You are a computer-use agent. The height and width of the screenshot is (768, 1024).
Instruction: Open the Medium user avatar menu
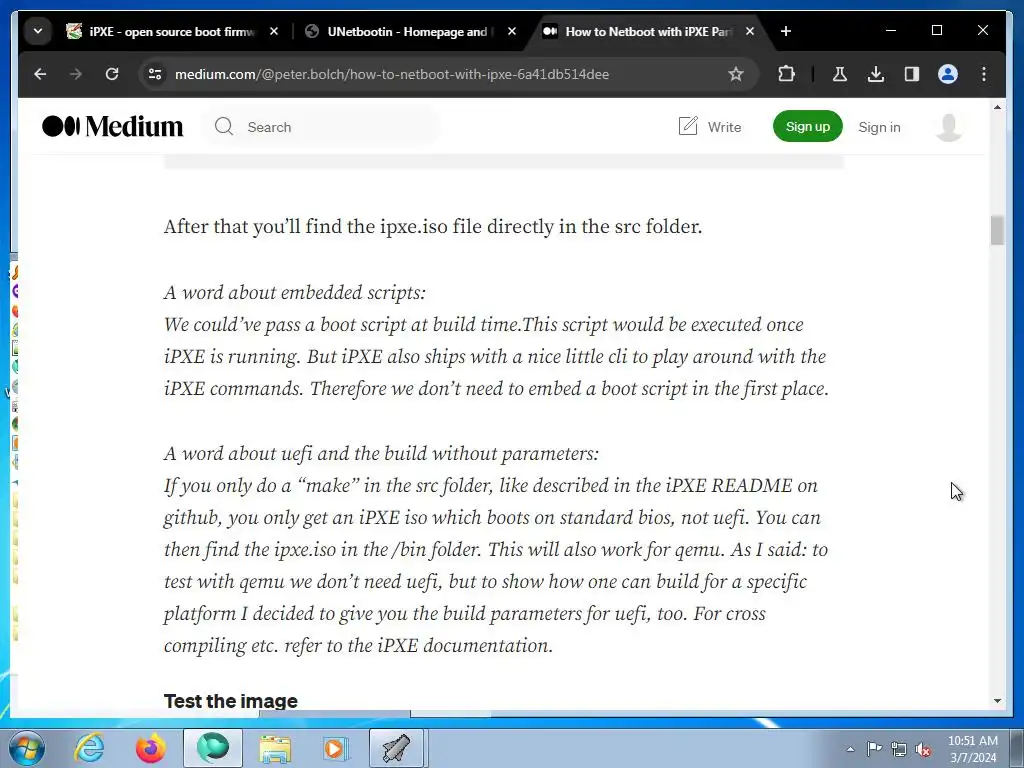pos(948,127)
